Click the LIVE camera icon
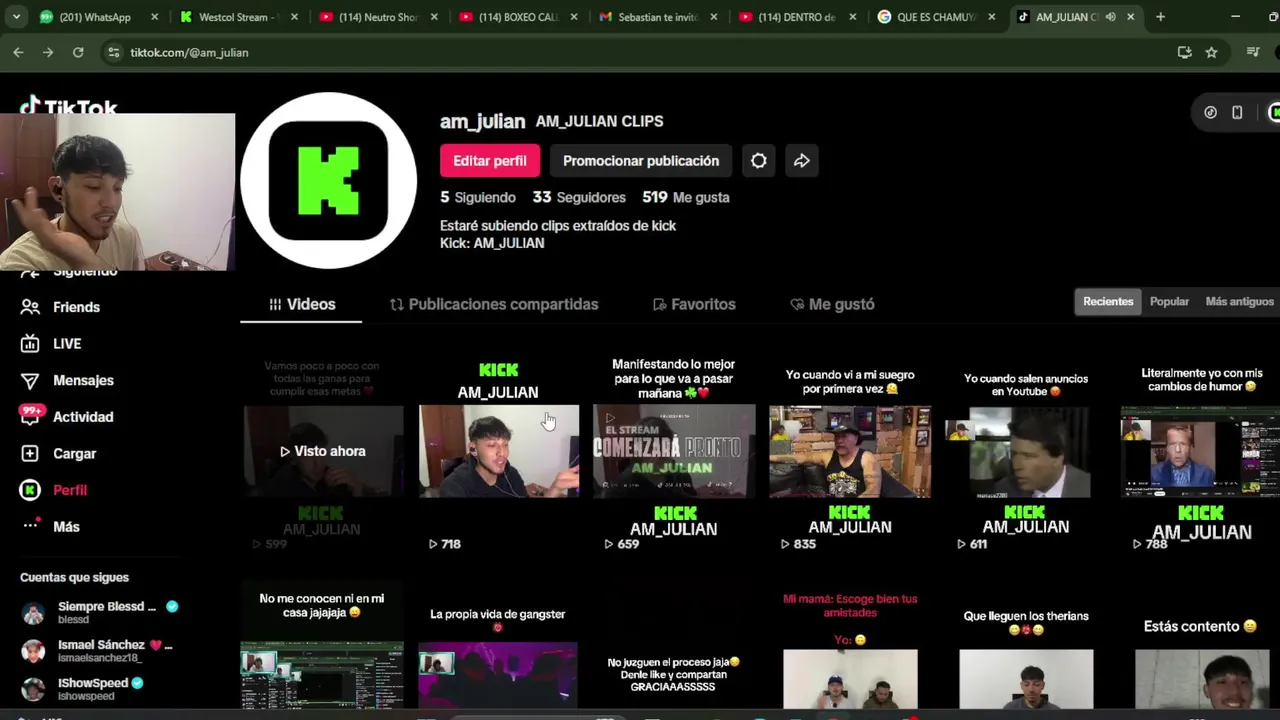 30,343
